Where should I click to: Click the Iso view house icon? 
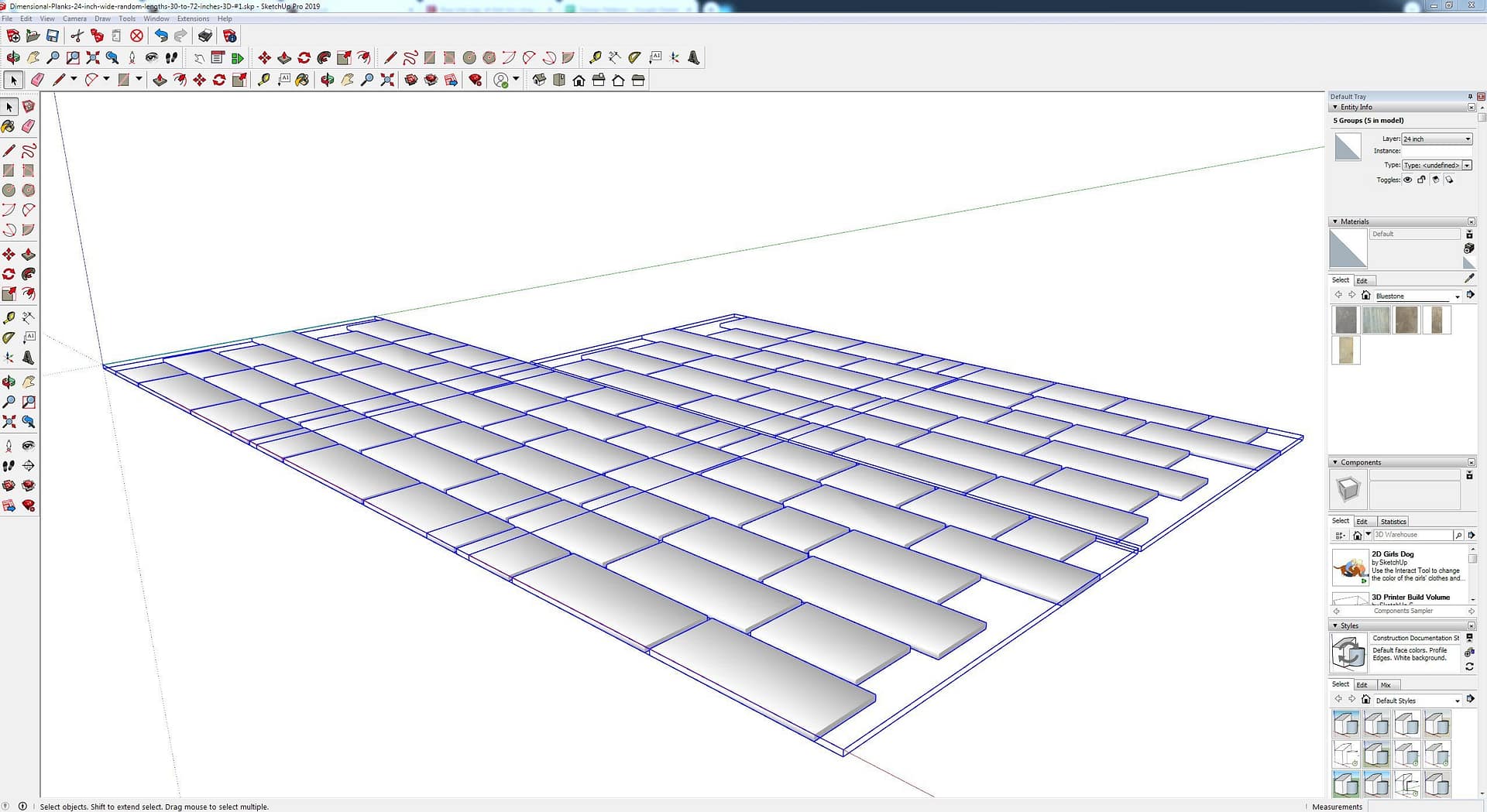[539, 80]
